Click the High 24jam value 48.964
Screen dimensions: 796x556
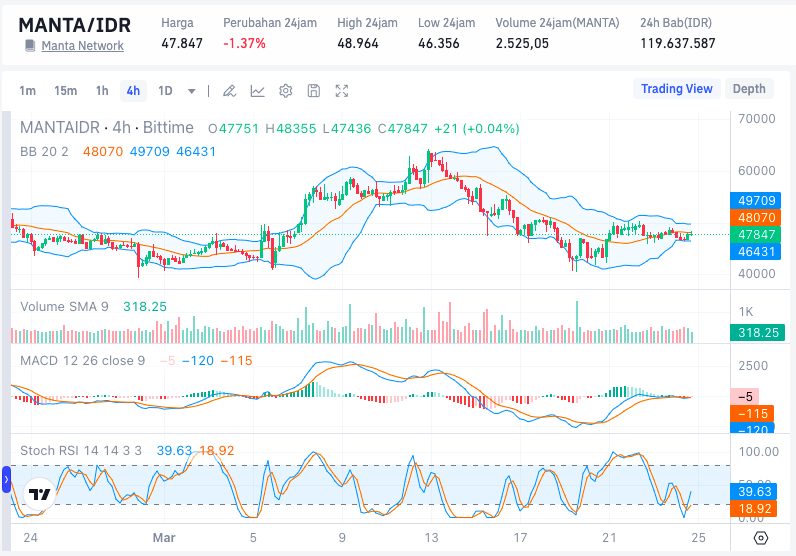[358, 44]
